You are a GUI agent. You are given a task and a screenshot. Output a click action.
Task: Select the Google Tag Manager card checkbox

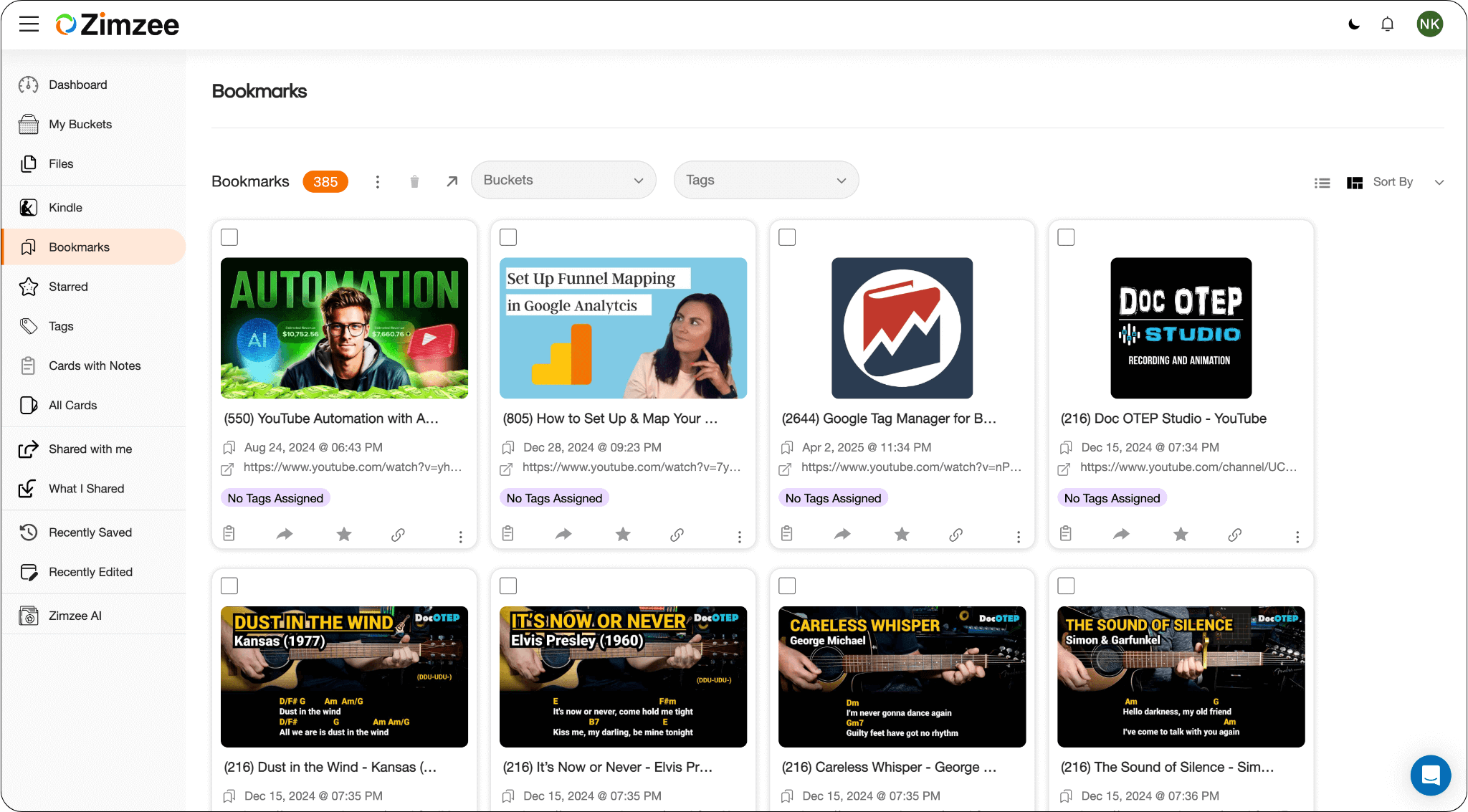787,237
